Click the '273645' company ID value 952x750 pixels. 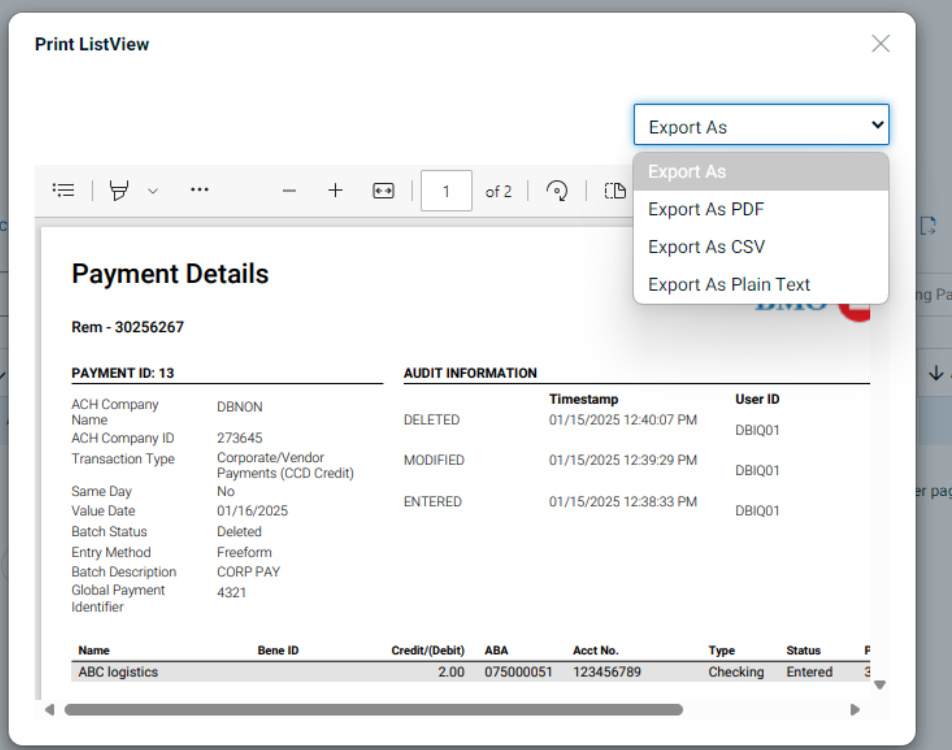coord(240,438)
